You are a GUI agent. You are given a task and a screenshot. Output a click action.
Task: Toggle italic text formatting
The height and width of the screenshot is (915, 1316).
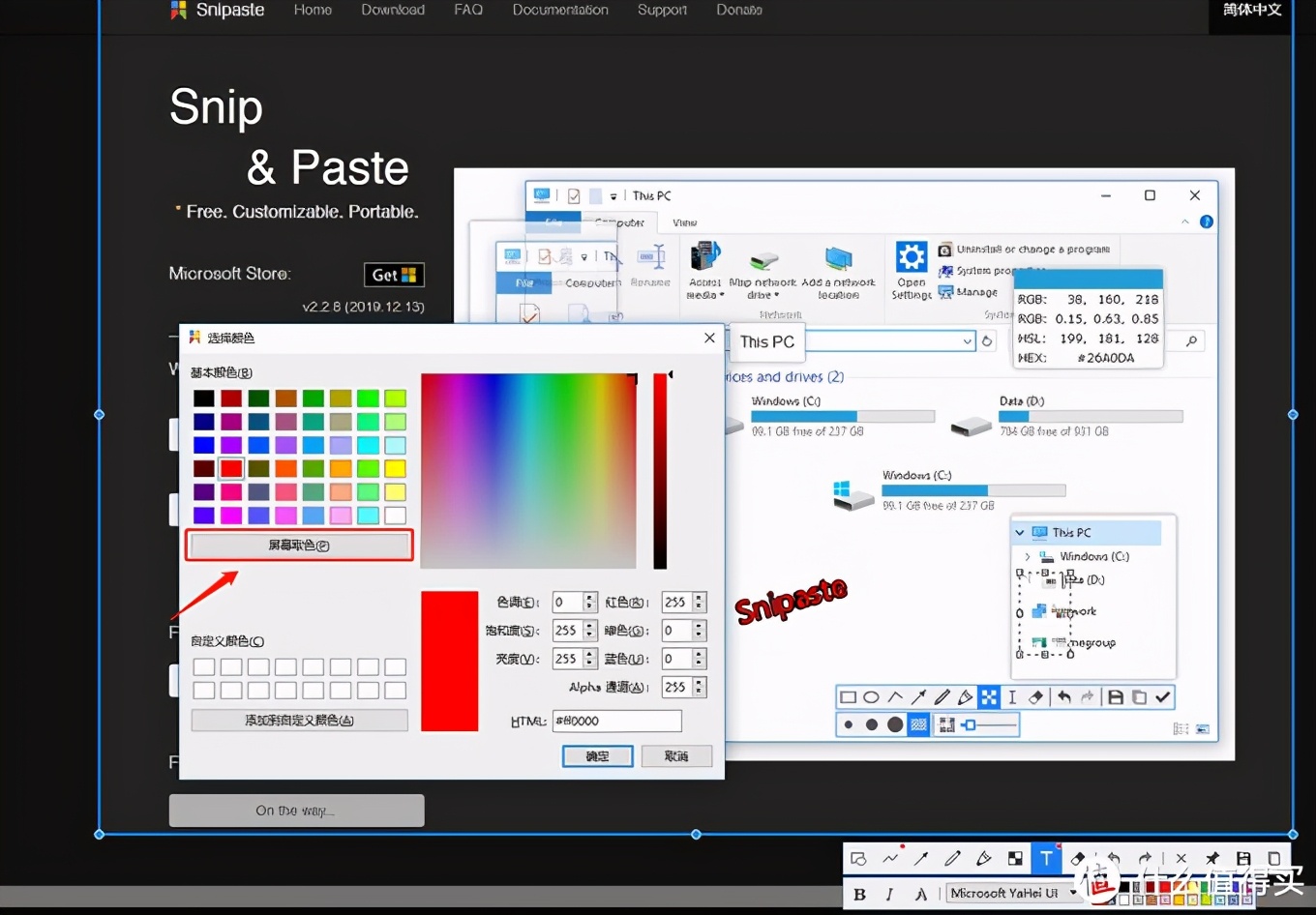pos(889,895)
